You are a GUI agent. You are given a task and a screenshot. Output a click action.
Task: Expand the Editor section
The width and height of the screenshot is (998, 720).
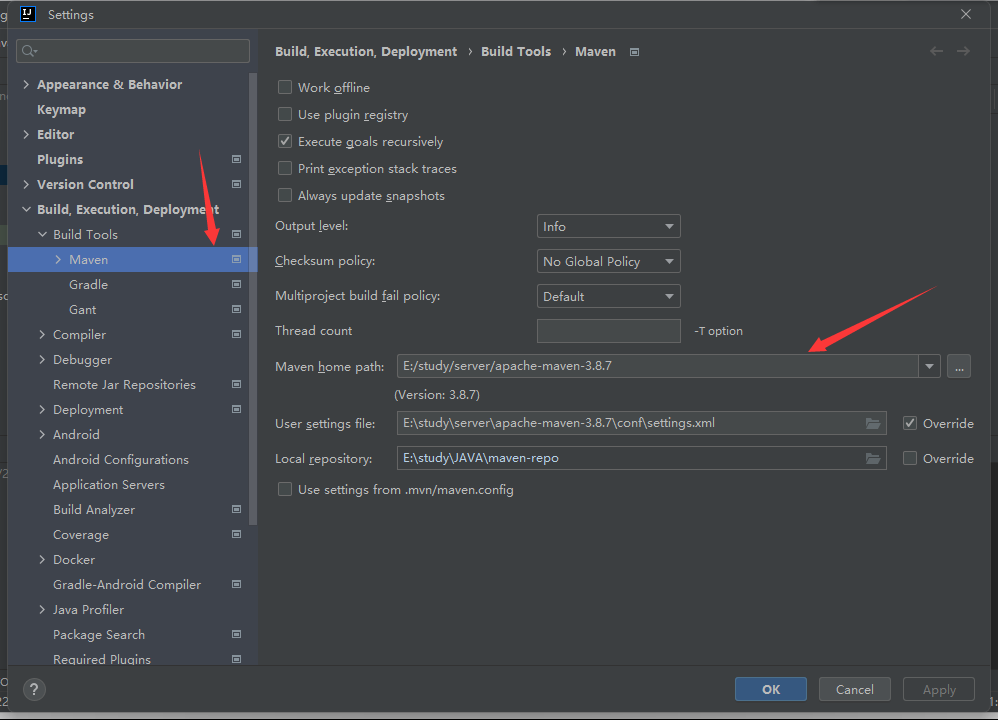(x=26, y=134)
